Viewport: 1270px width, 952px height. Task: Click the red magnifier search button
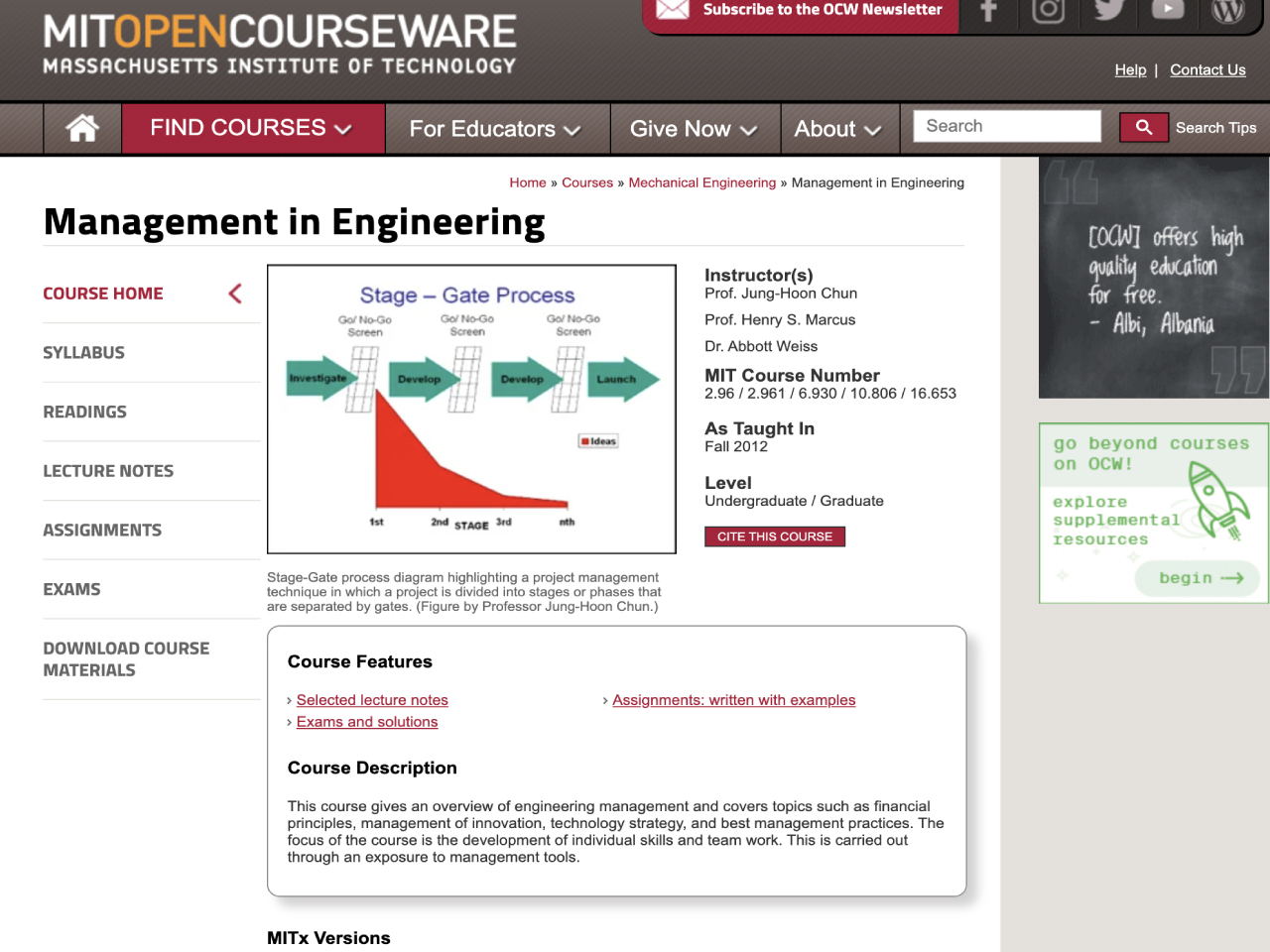tap(1143, 127)
